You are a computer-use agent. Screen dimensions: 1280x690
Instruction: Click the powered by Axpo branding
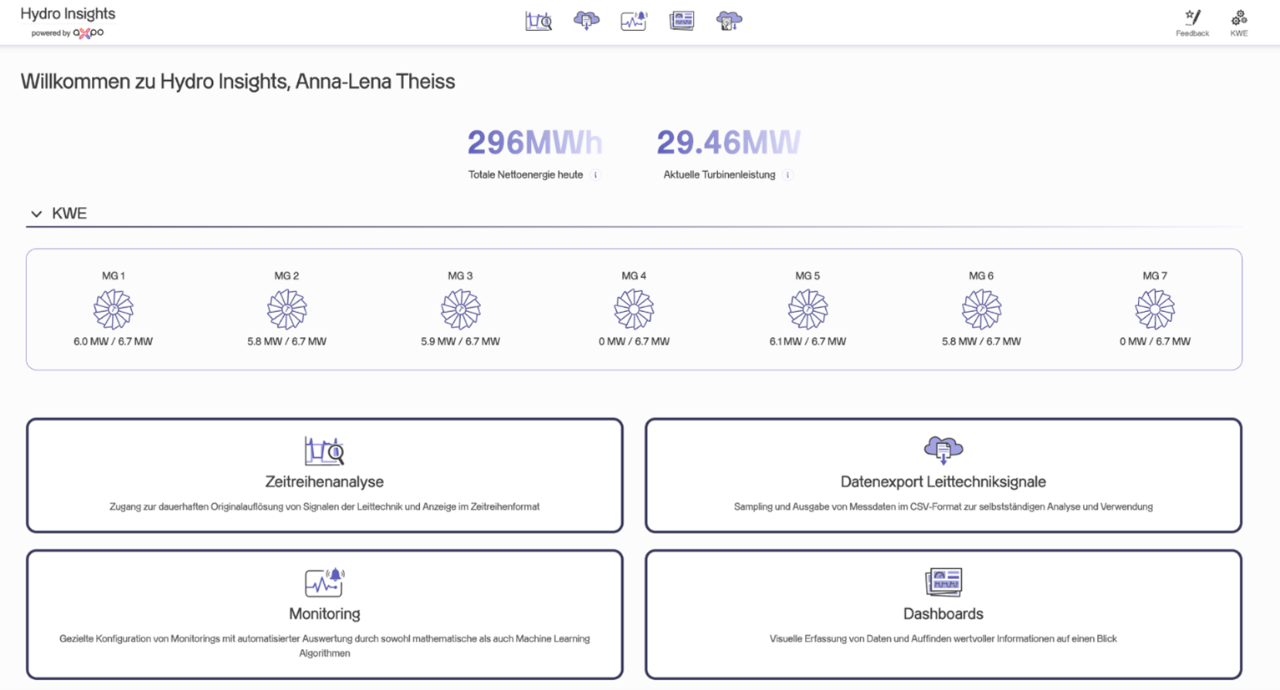pos(67,32)
